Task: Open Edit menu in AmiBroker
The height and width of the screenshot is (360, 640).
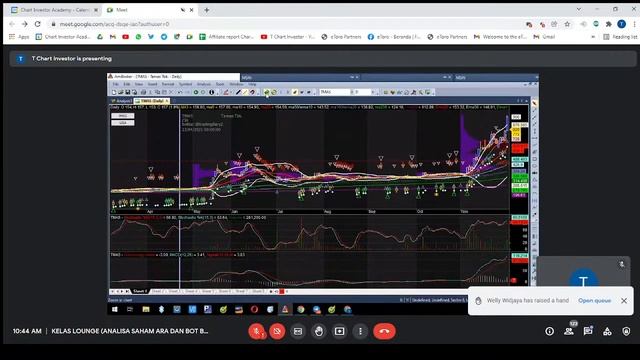Action: (x=127, y=84)
